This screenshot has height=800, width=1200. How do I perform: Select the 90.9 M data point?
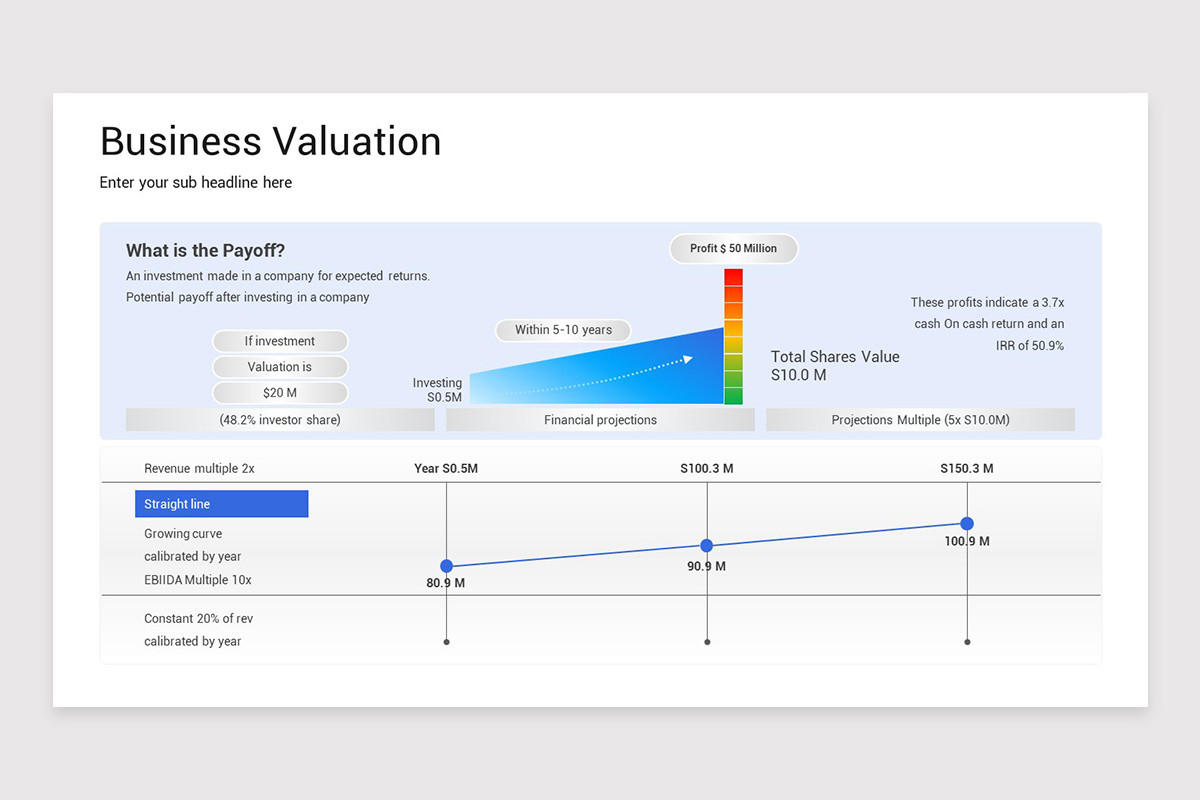707,545
